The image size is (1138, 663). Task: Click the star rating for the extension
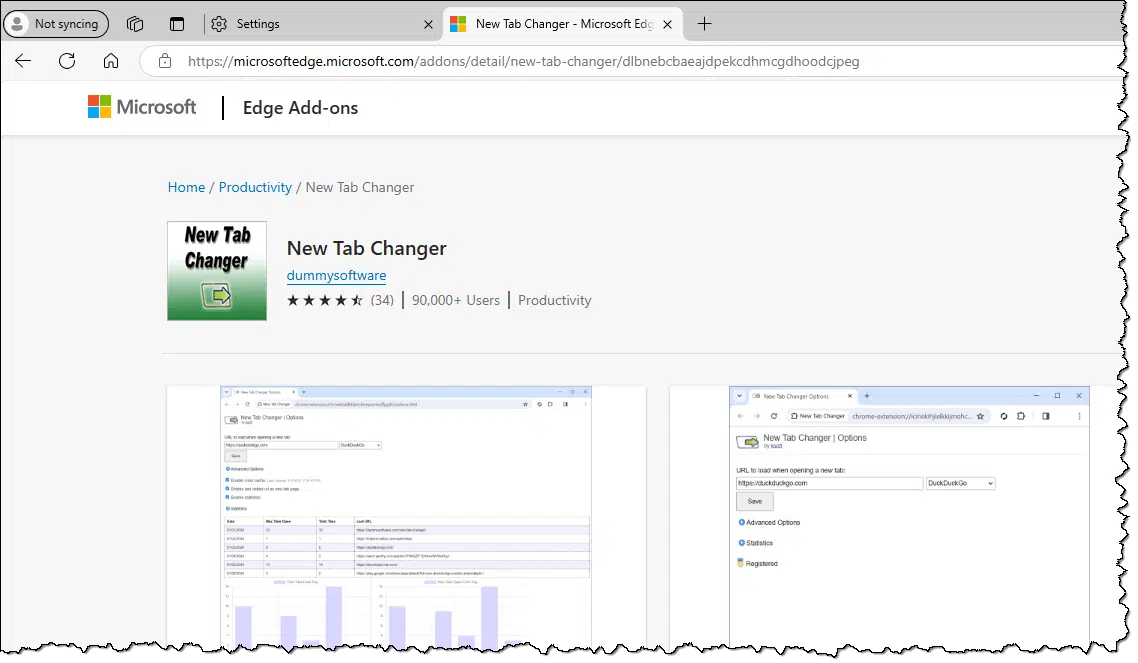coord(324,300)
